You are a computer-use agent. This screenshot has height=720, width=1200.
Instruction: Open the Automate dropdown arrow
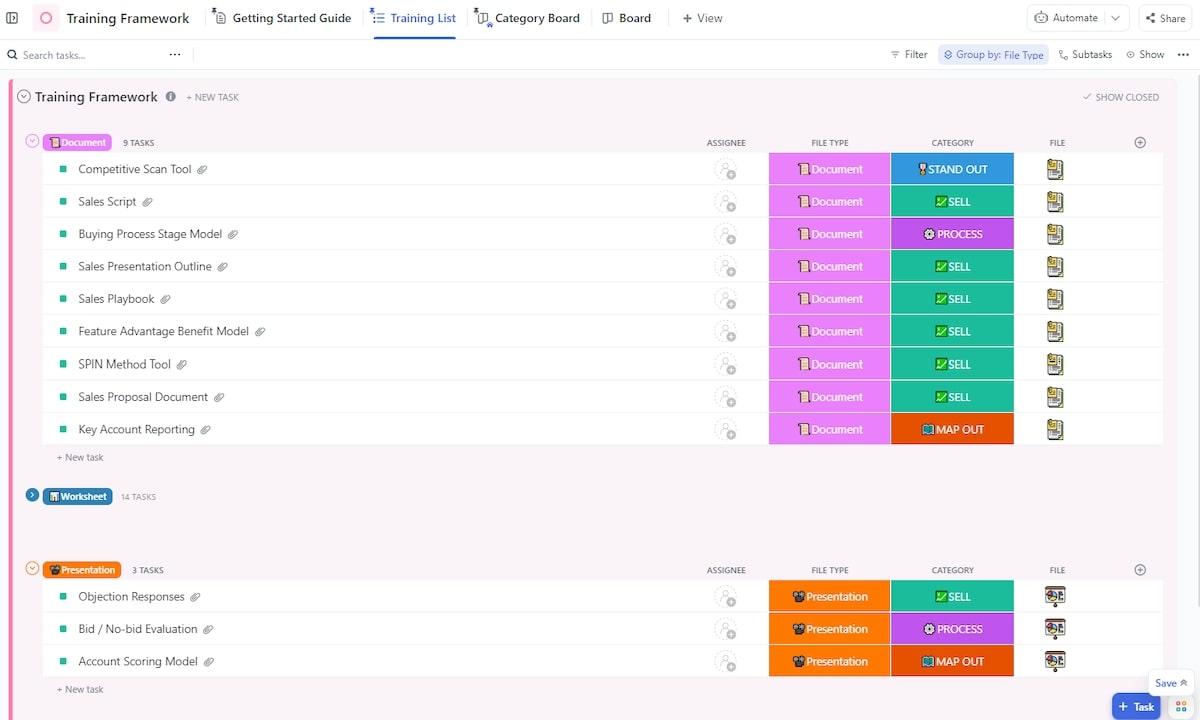[1116, 18]
